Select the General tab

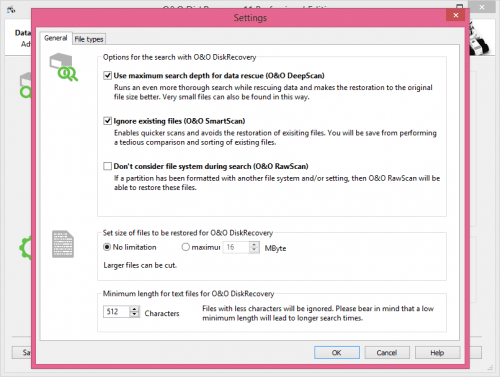[x=56, y=38]
